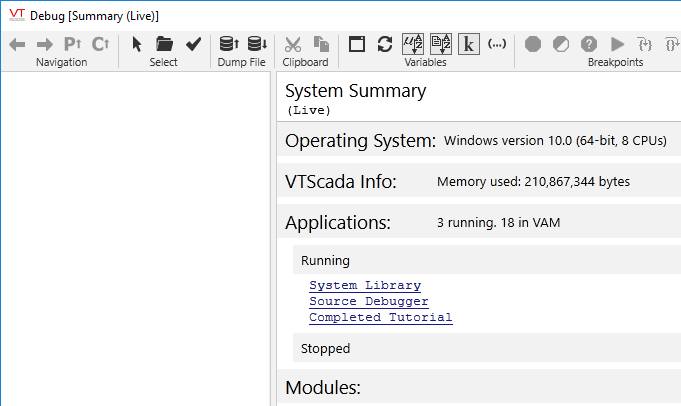Open the System Library link

click(x=365, y=285)
